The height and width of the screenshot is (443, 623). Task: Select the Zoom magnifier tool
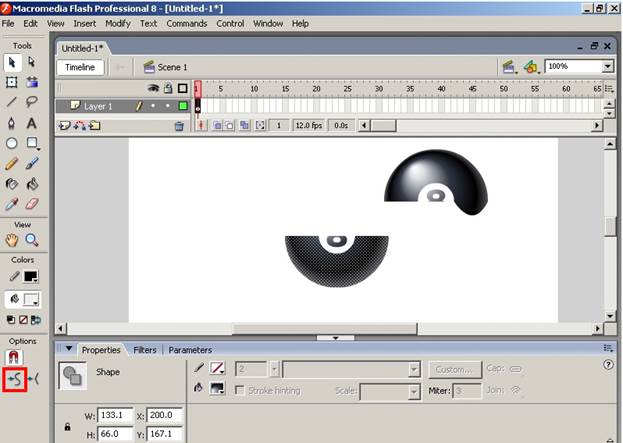32,240
